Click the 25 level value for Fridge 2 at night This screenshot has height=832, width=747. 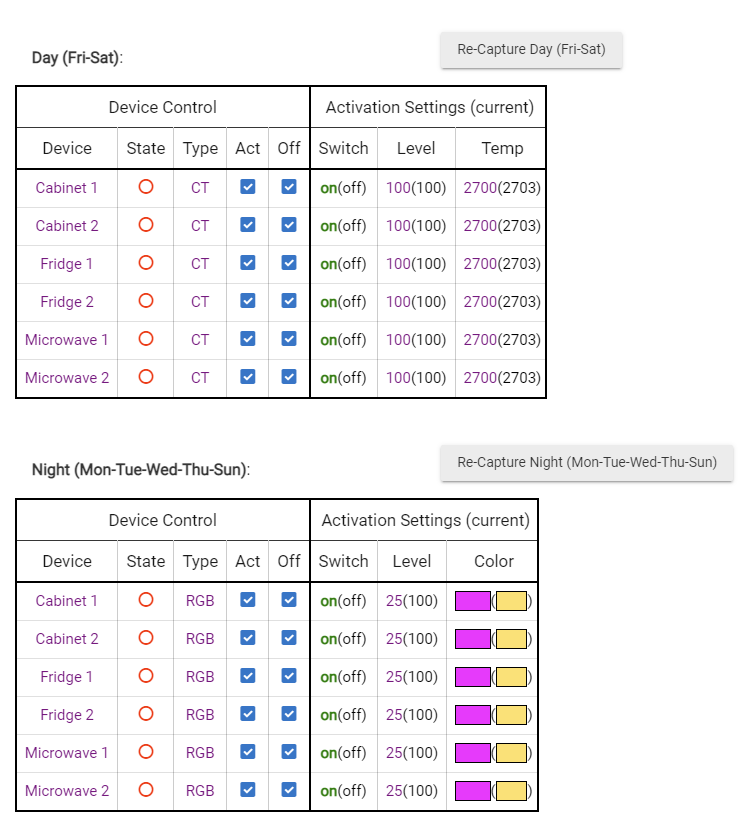[x=394, y=715]
